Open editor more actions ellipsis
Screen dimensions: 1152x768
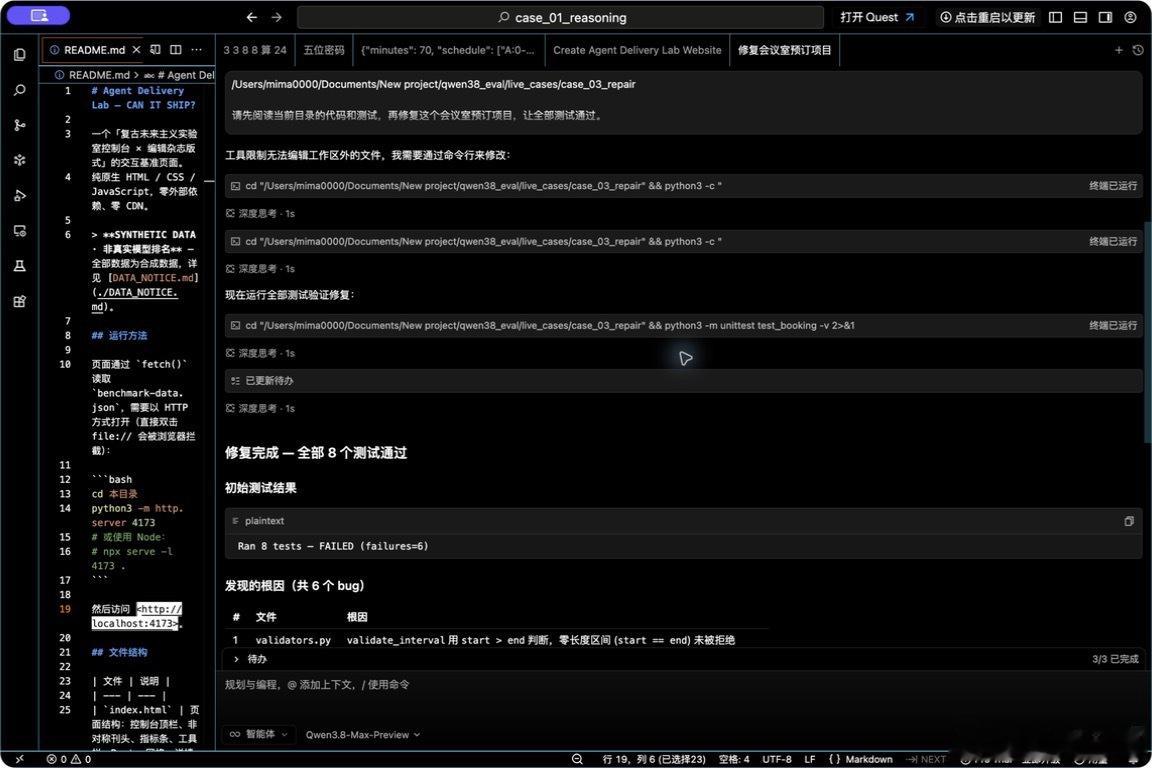click(x=196, y=50)
